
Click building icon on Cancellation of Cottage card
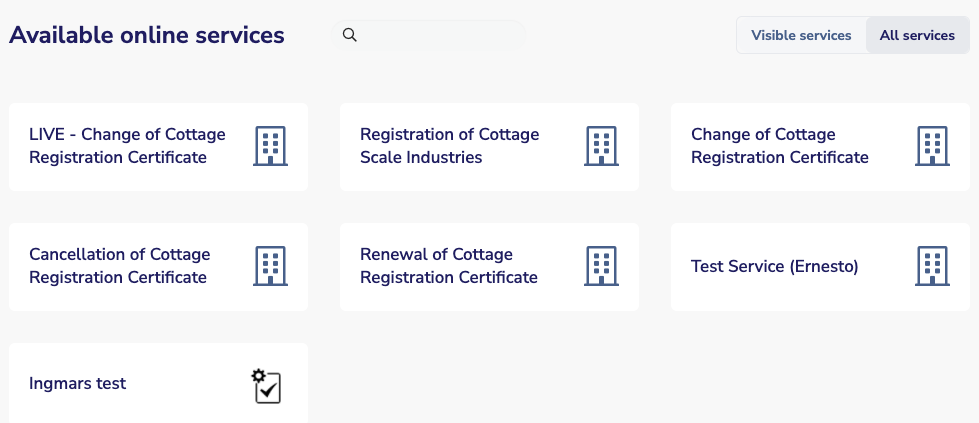click(x=270, y=266)
